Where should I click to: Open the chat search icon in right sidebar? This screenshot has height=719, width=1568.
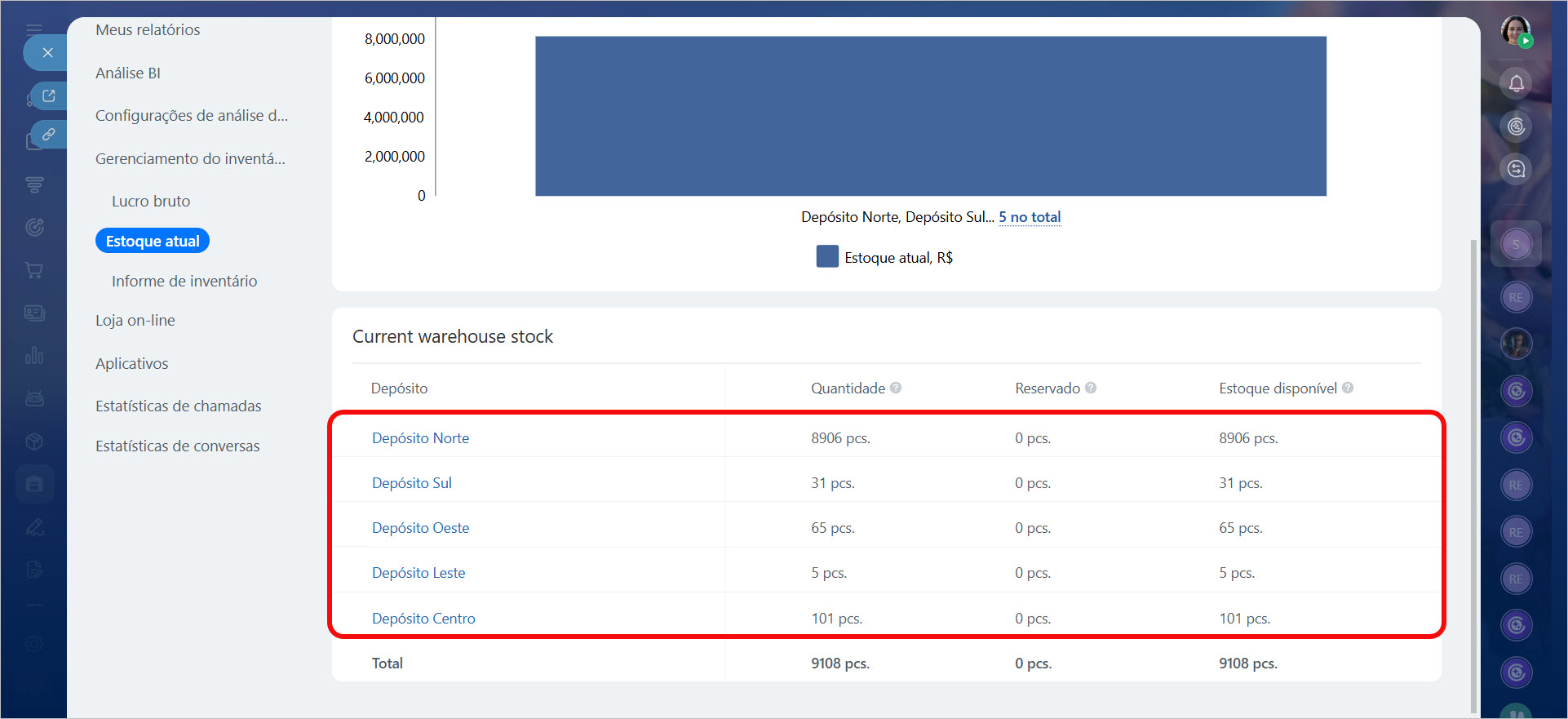pyautogui.click(x=1516, y=169)
